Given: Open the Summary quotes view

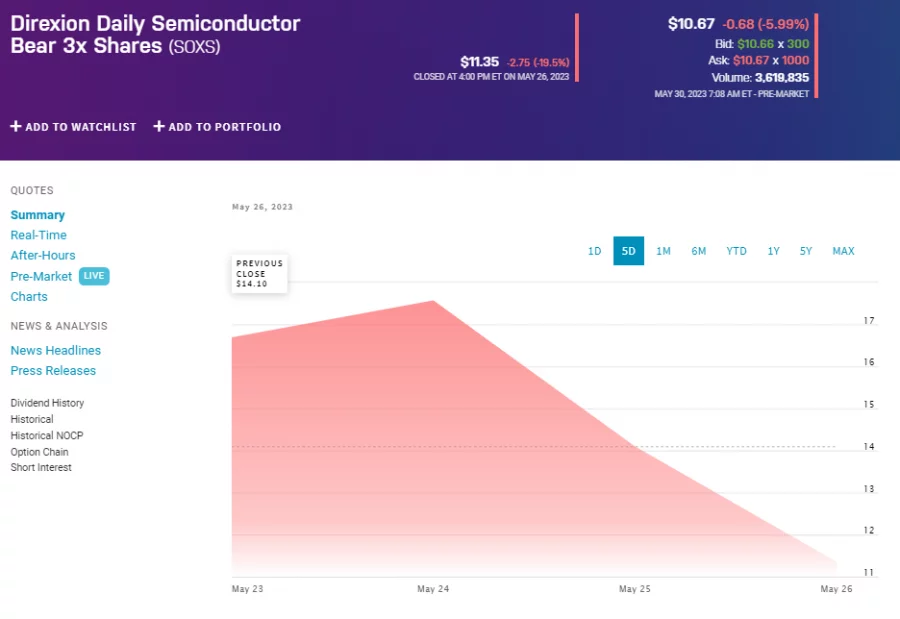Looking at the screenshot, I should 37,214.
